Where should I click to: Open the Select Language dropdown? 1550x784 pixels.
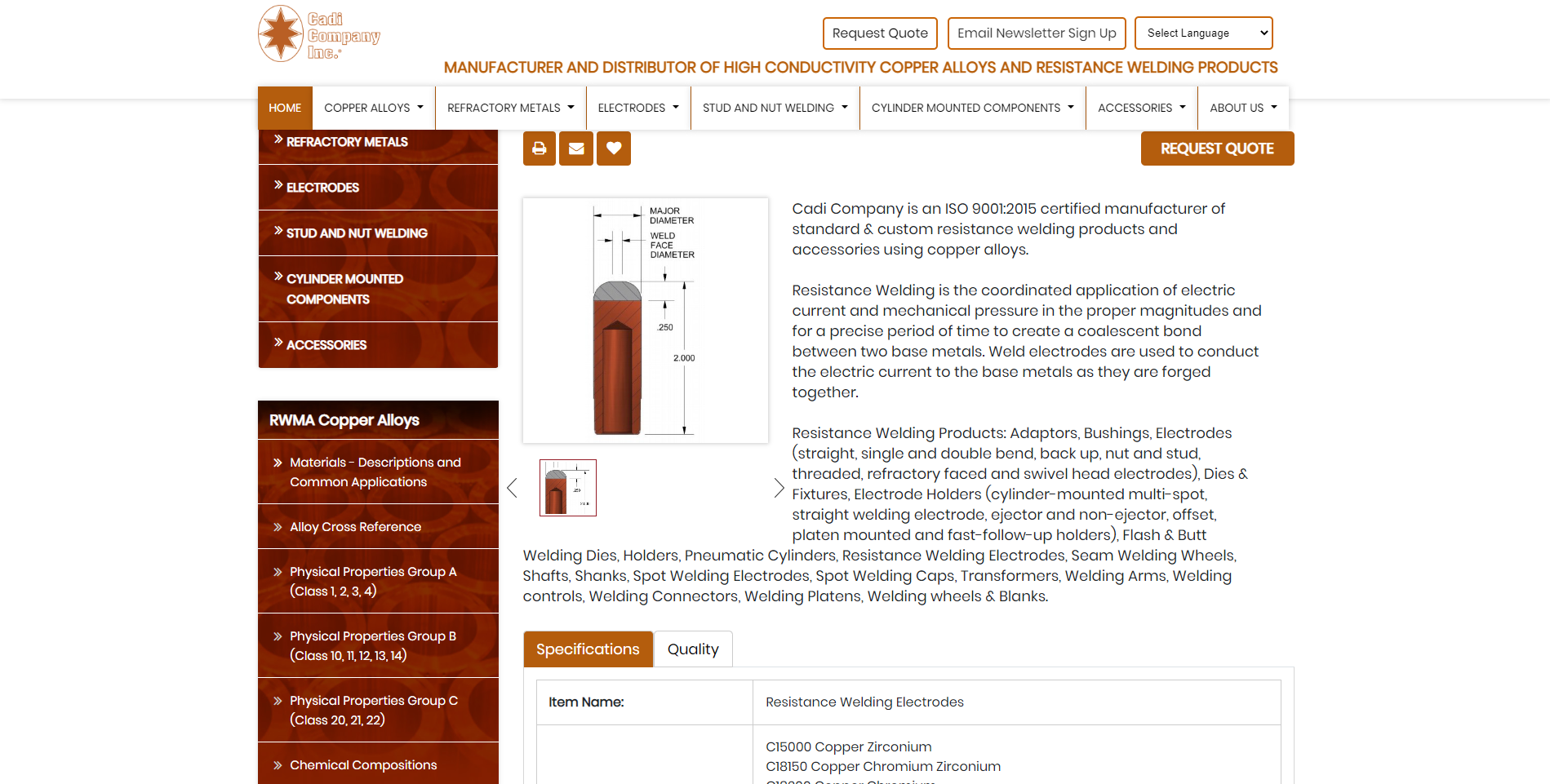[x=1203, y=33]
